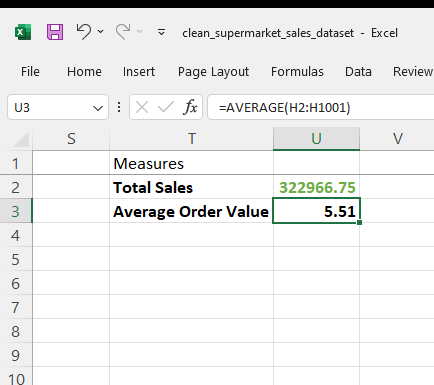Expand the Name Box dropdown
Screen dimensions: 434x385
pyautogui.click(x=98, y=108)
